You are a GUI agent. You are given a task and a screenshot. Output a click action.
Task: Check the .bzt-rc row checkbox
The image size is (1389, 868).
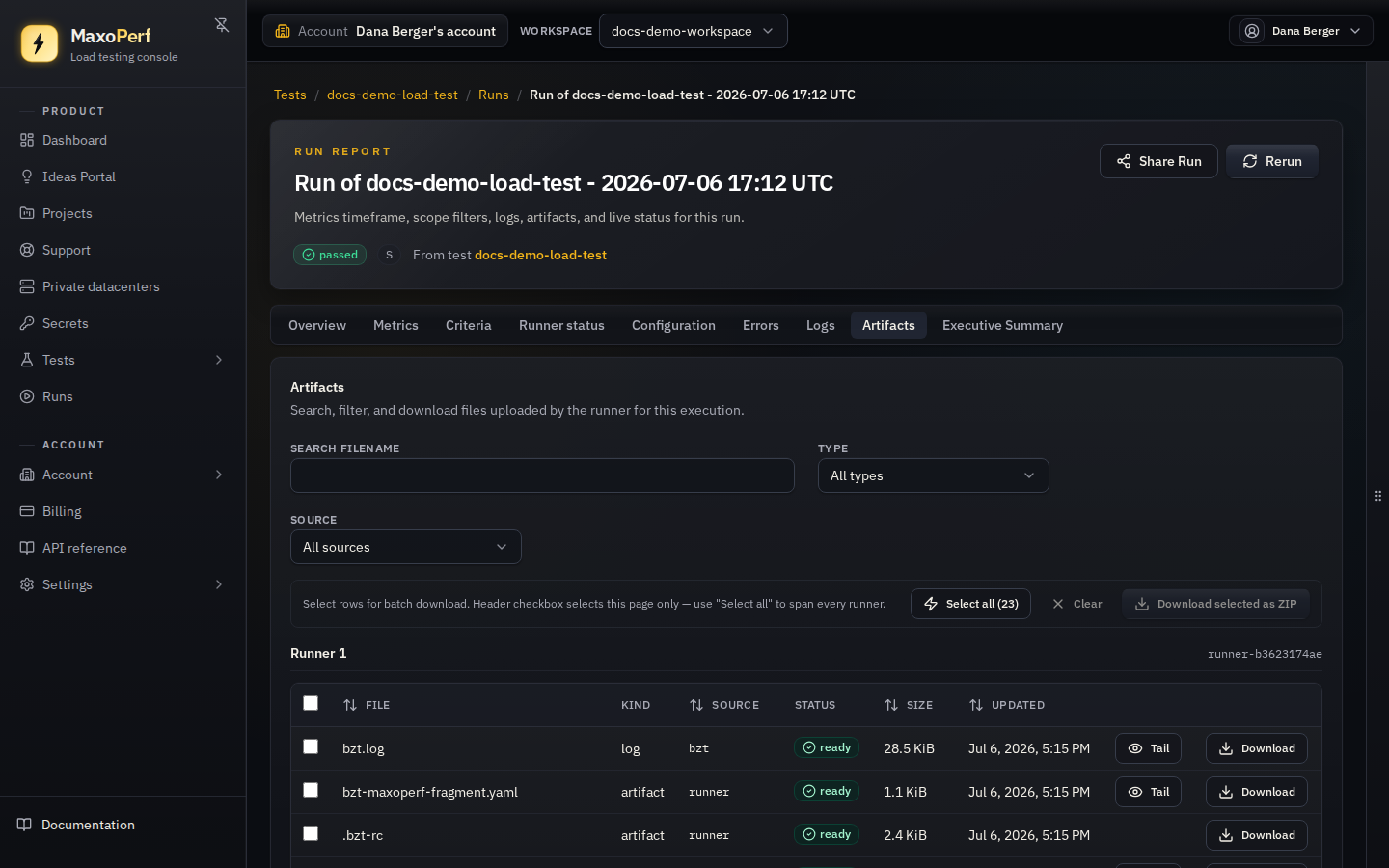coord(311,833)
